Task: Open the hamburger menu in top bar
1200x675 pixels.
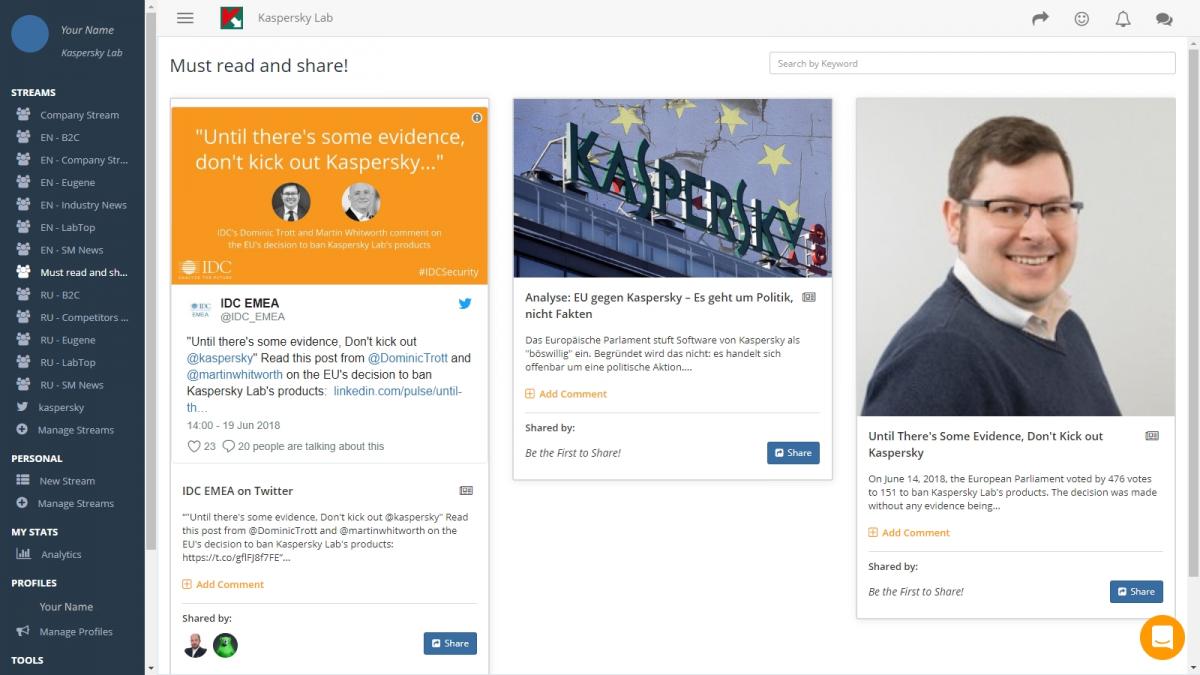Action: (184, 18)
